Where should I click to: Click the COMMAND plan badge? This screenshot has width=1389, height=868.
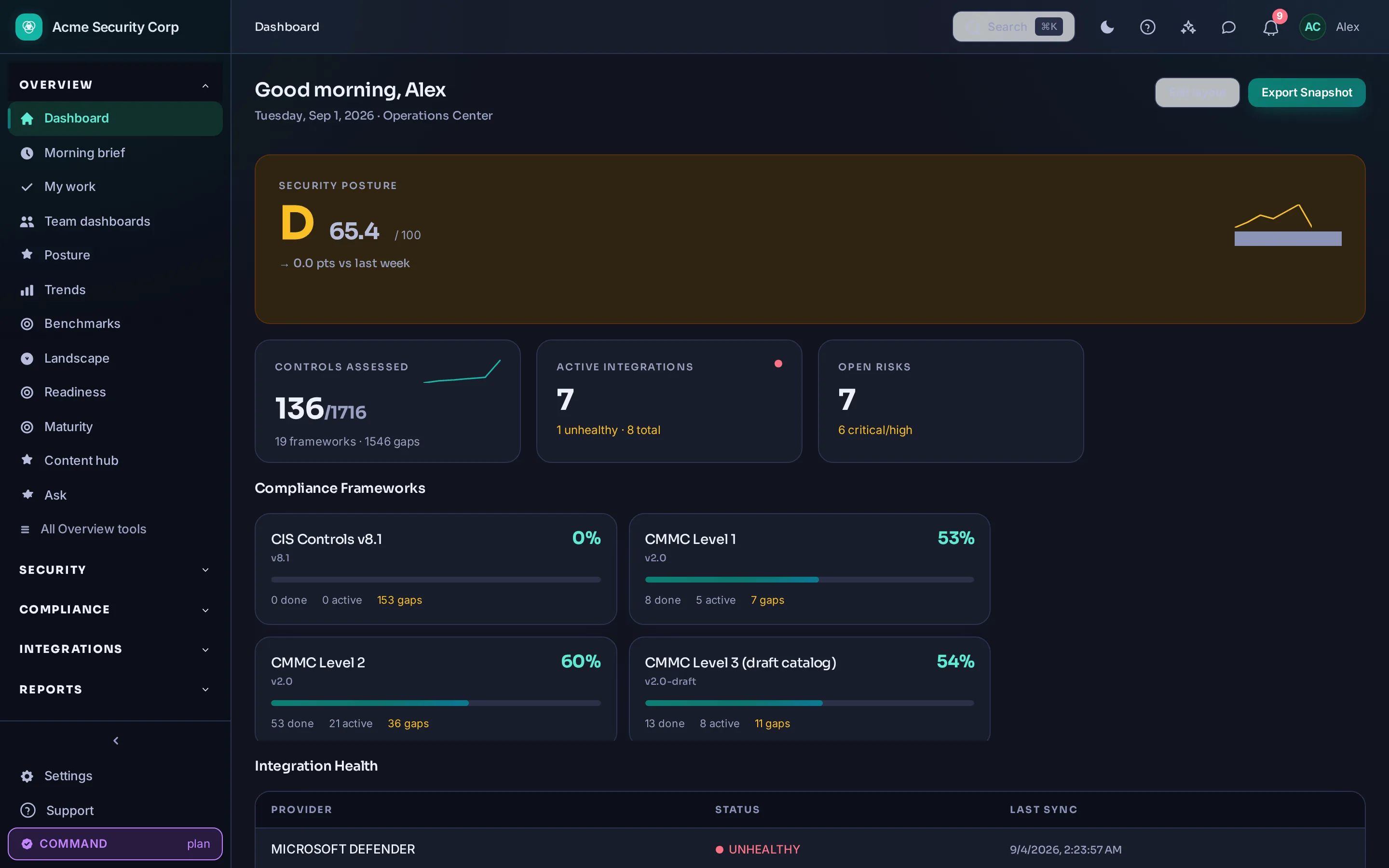click(115, 843)
